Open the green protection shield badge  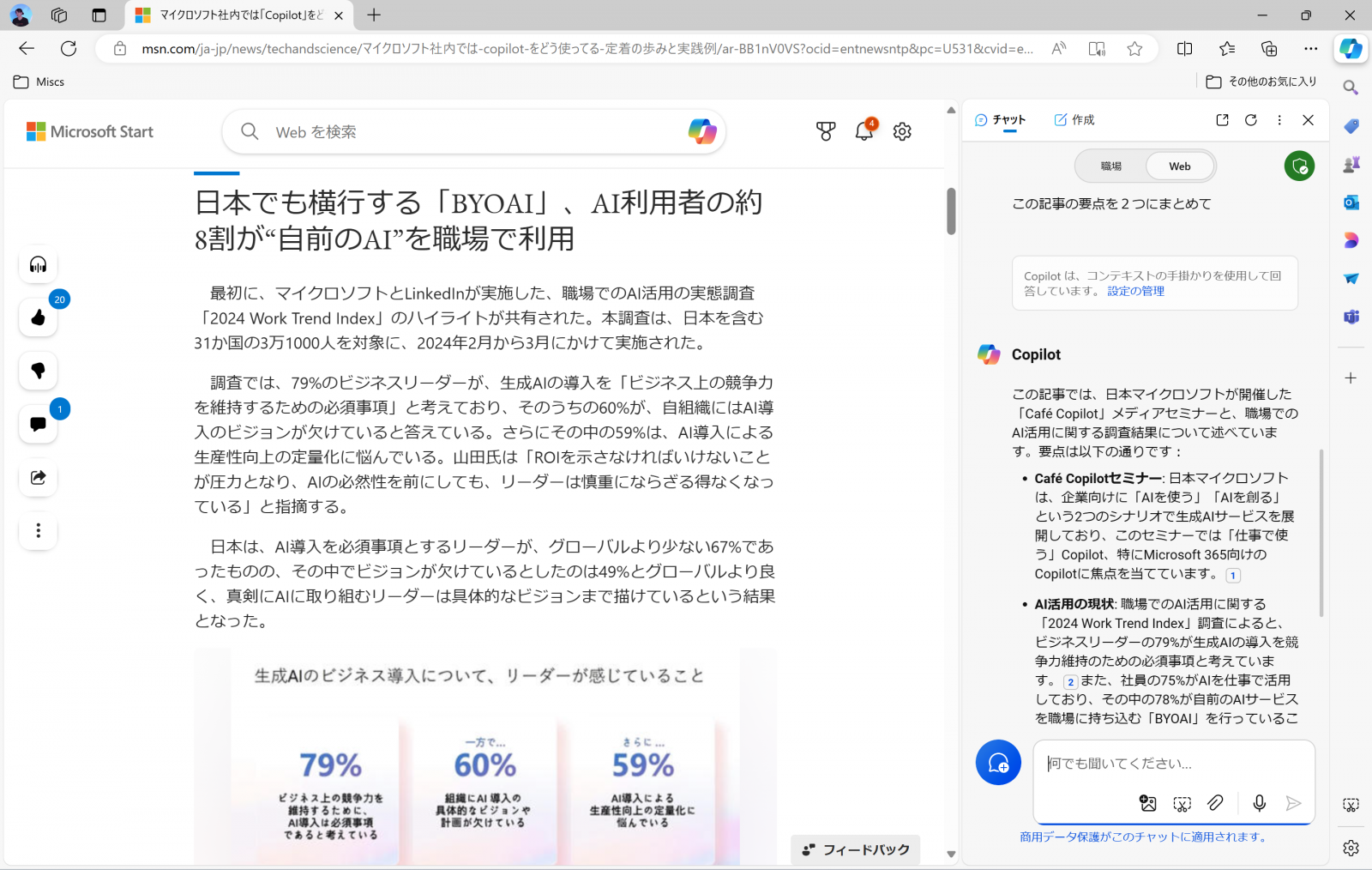pyautogui.click(x=1299, y=166)
